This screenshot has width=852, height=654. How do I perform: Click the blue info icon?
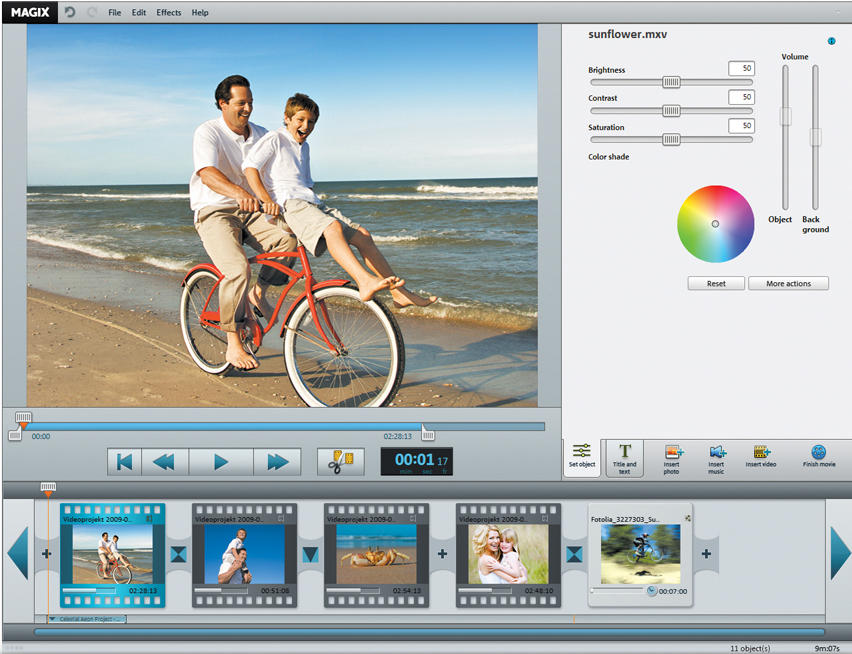(x=831, y=41)
